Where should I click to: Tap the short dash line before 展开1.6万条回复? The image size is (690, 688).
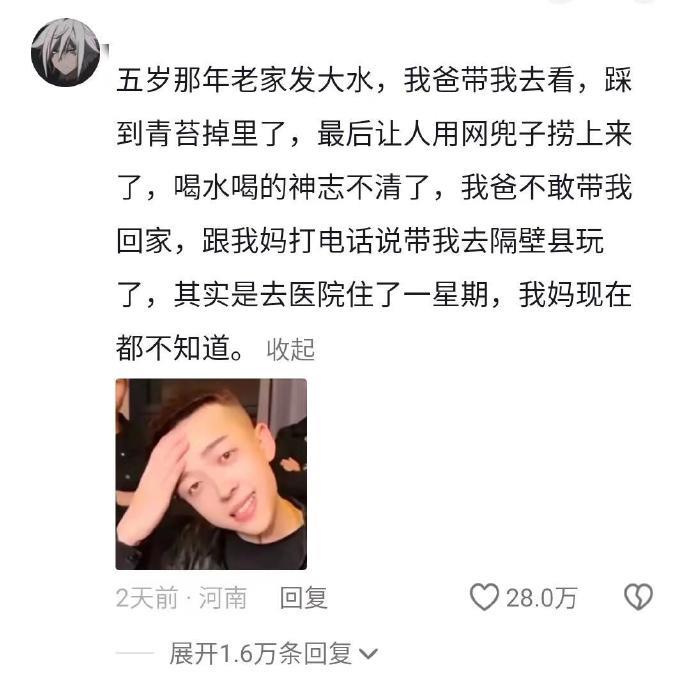click(x=135, y=653)
